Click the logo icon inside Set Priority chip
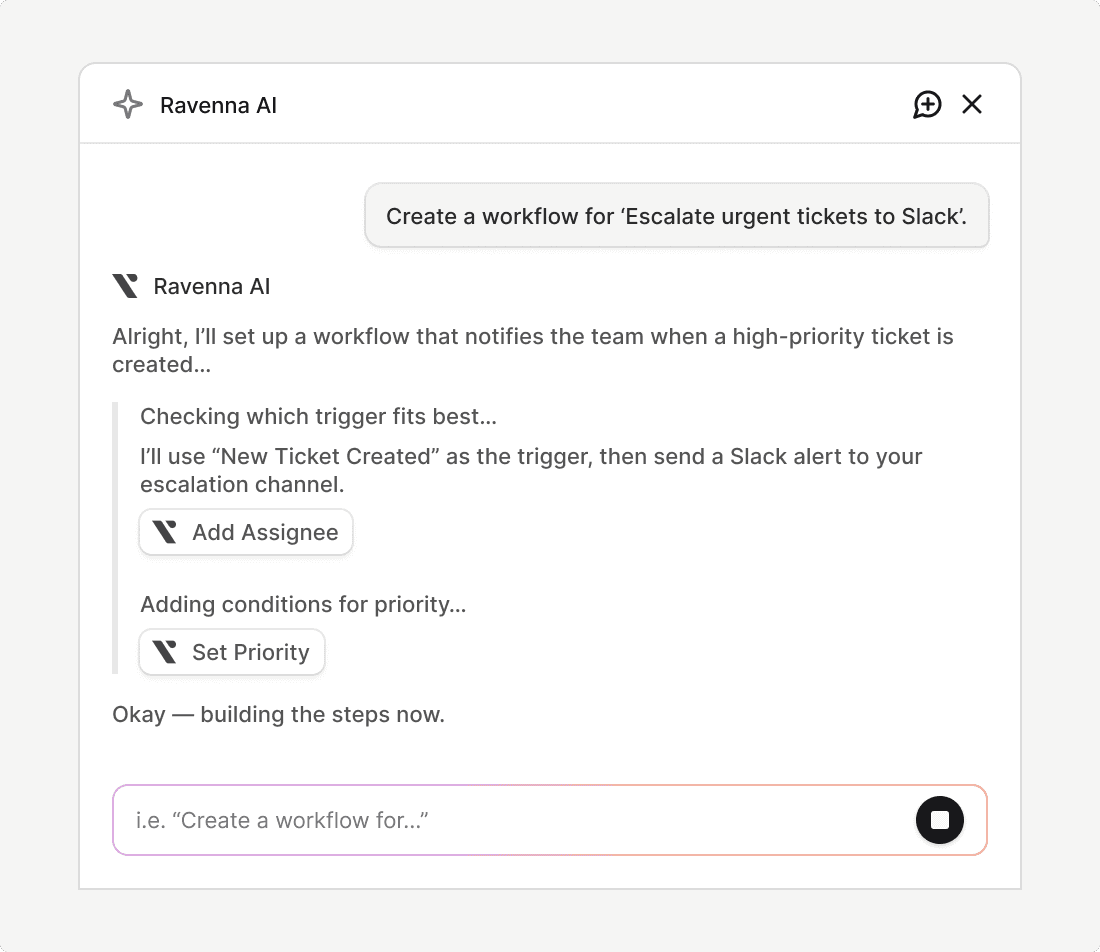The height and width of the screenshot is (952, 1100). point(165,652)
